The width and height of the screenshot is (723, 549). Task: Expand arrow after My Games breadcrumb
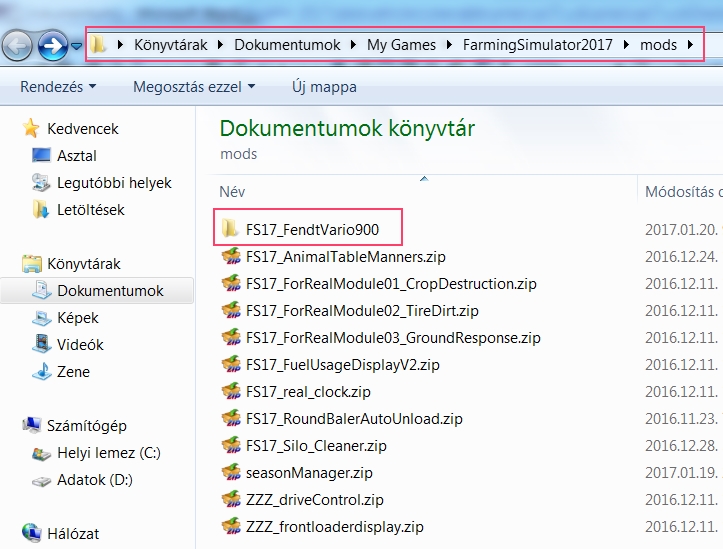pos(449,45)
